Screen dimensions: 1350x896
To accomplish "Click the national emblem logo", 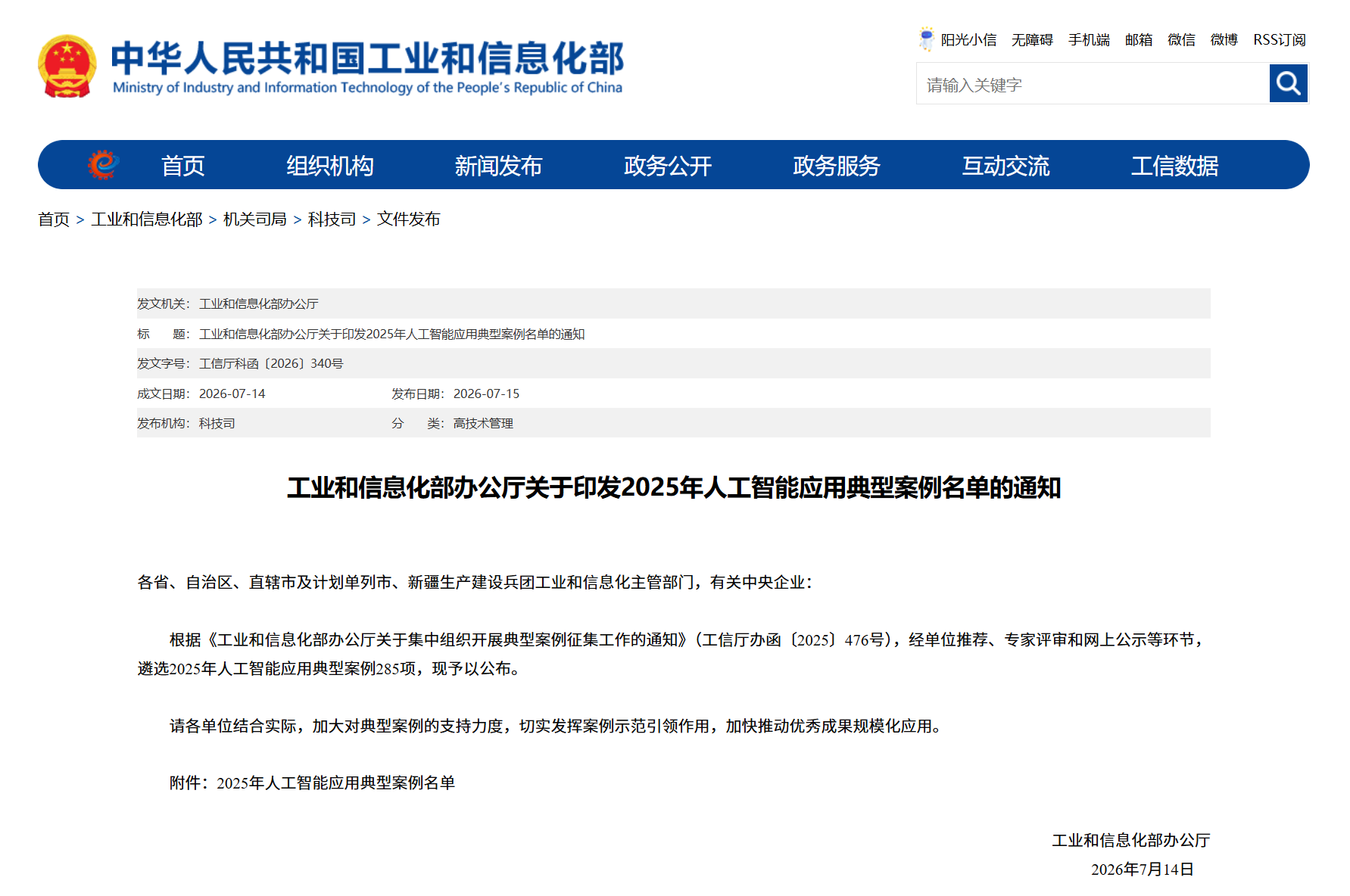I will (67, 67).
